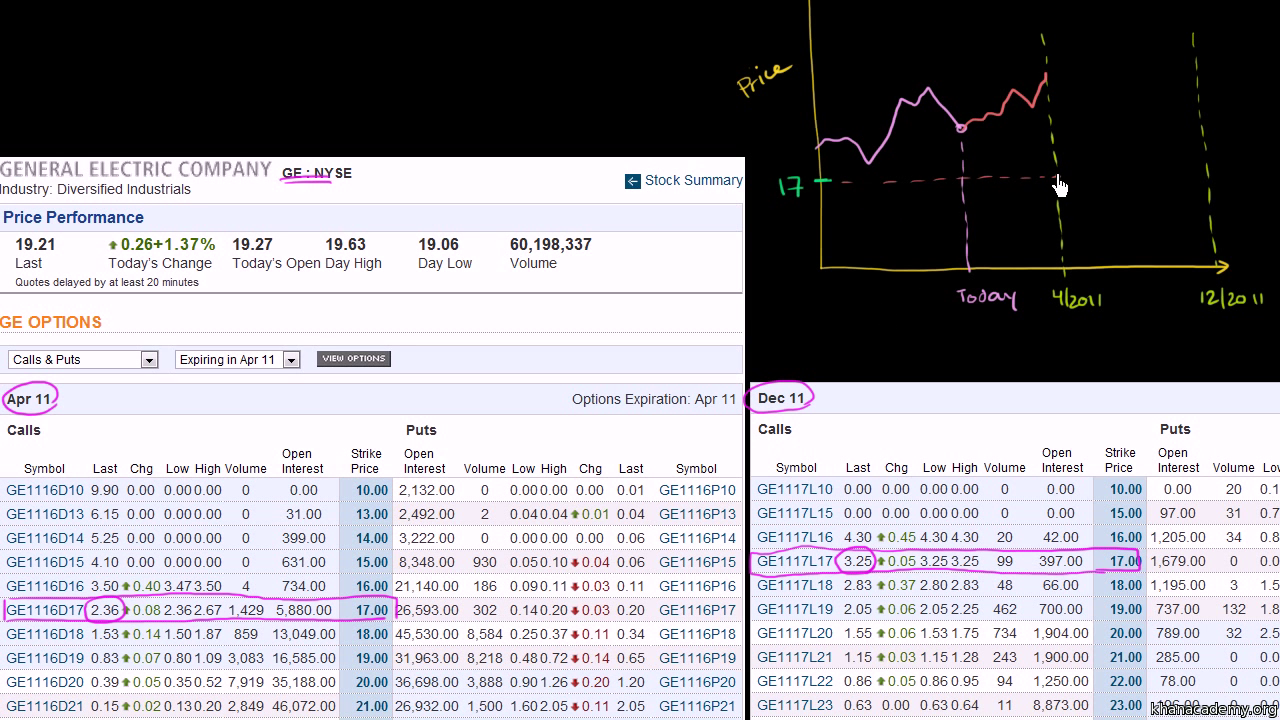This screenshot has width=1280, height=720.
Task: Open the GE1116P21 put symbol link
Action: click(x=697, y=706)
